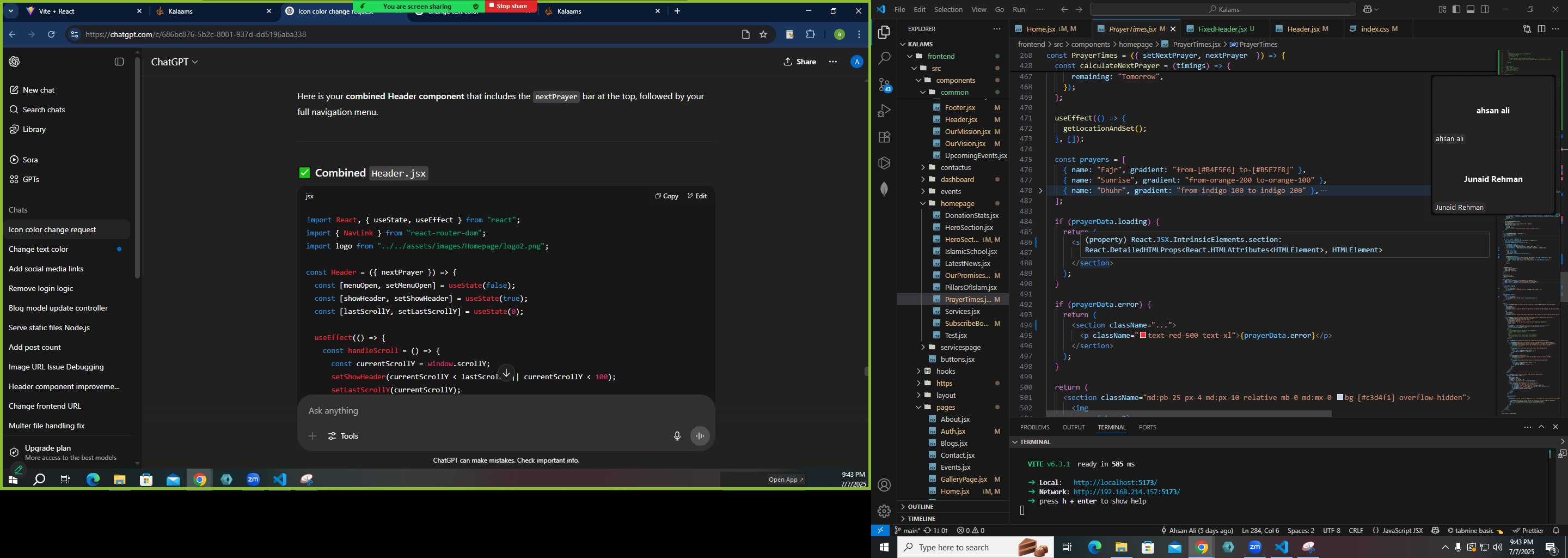Start a New chat in ChatGPT

(x=38, y=90)
